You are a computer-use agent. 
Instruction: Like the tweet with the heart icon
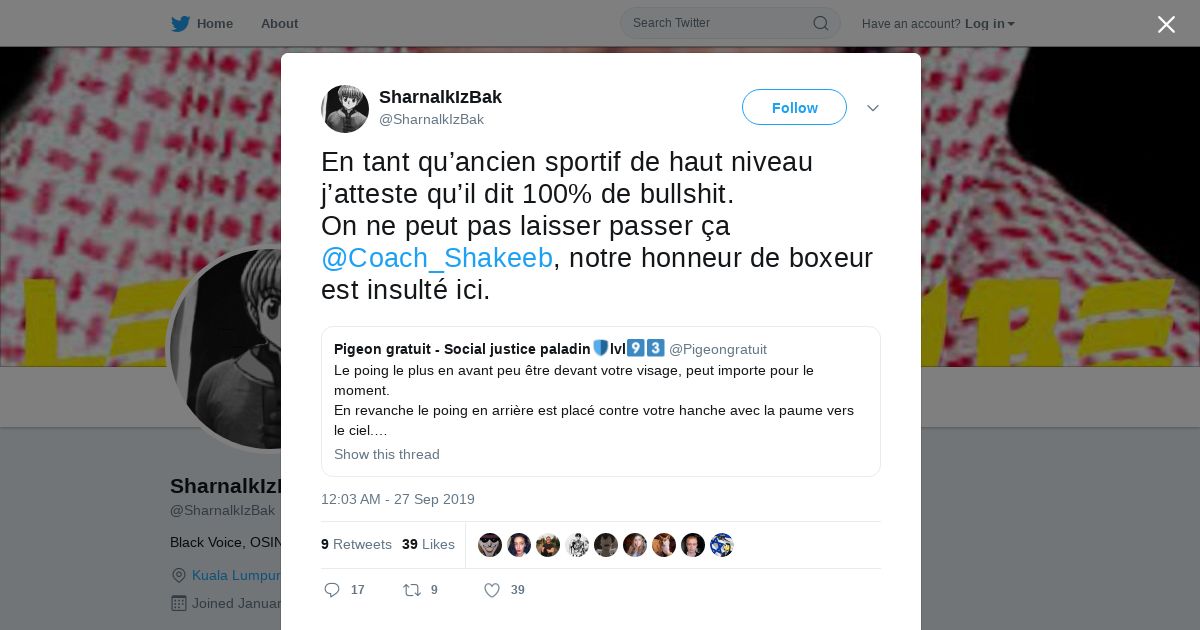(x=492, y=590)
